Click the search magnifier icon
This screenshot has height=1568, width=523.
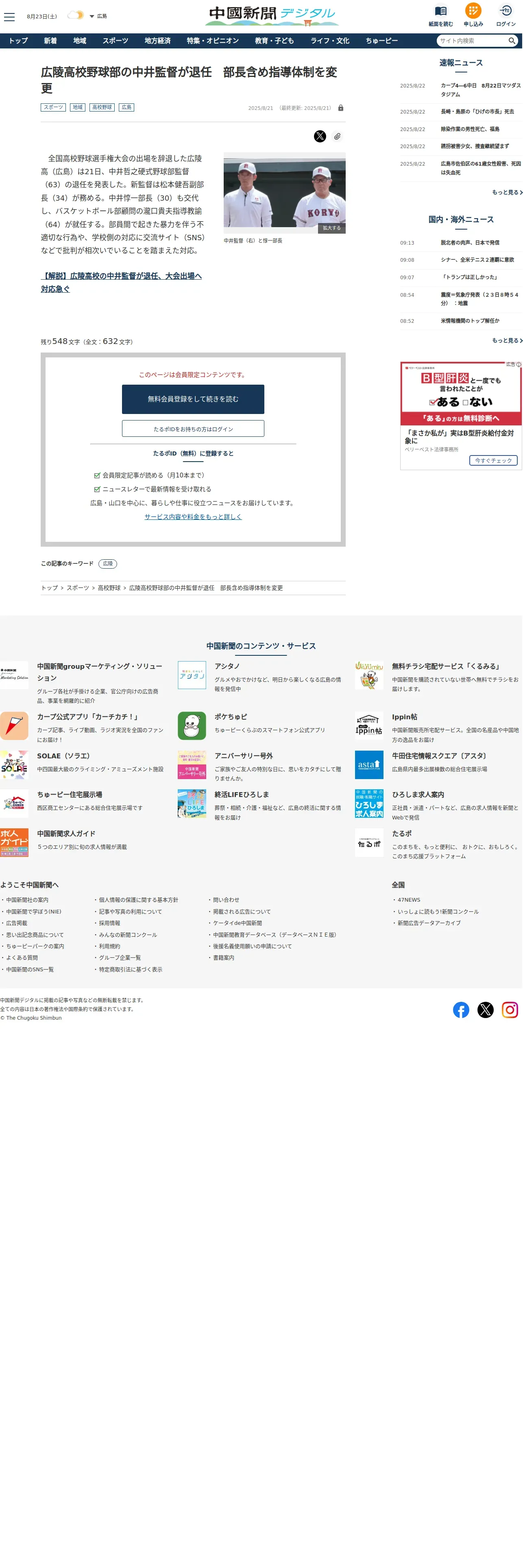click(512, 41)
